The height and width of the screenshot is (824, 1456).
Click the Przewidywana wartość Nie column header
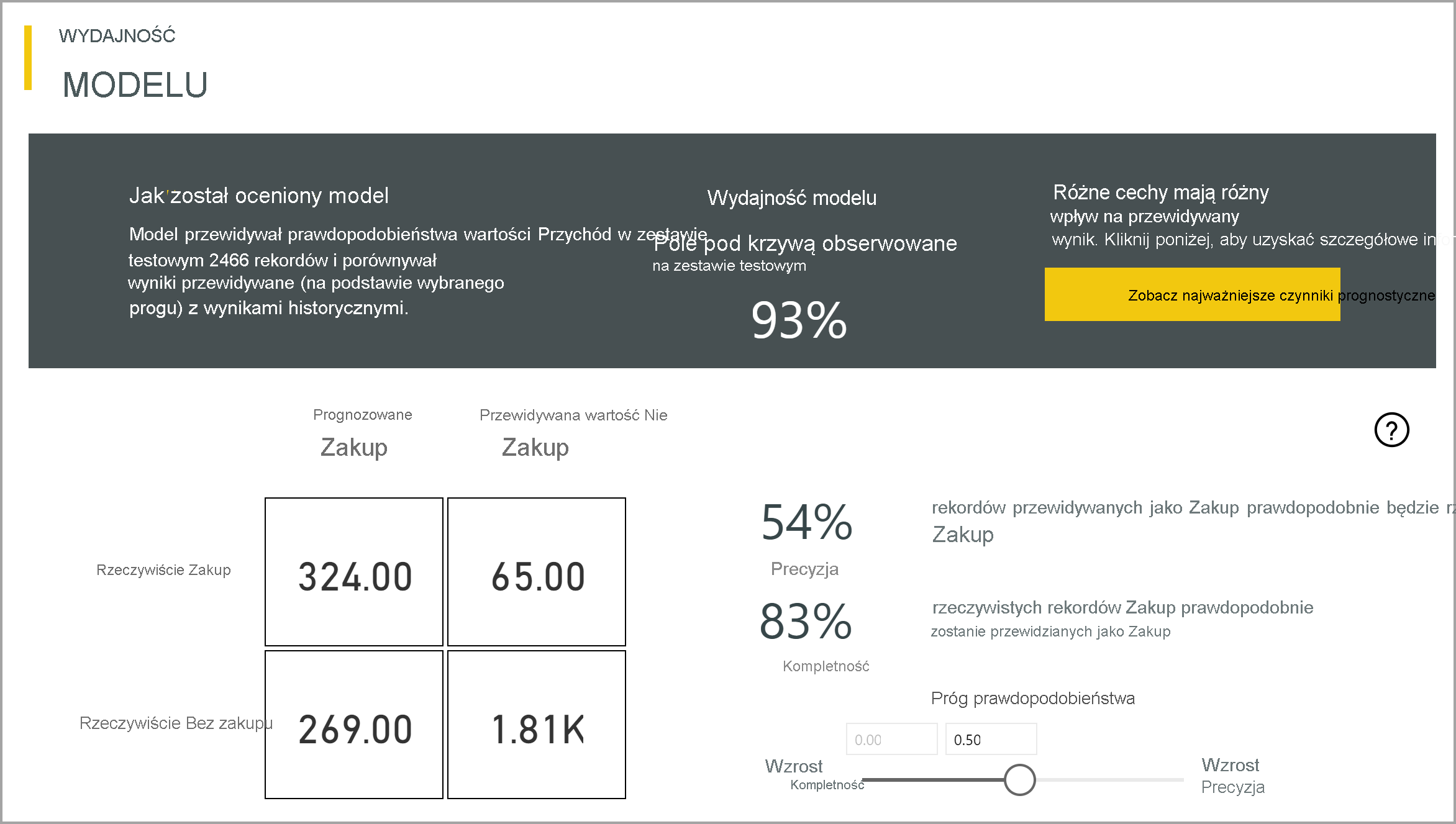tap(573, 433)
